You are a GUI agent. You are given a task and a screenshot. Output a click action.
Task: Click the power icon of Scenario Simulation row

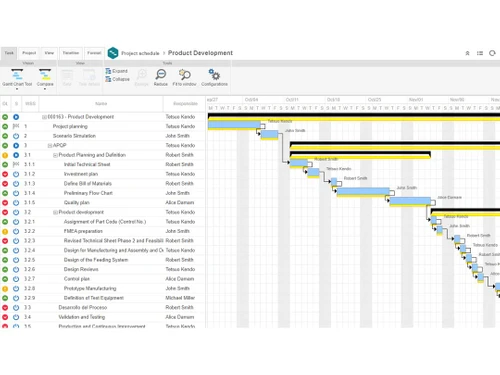16,136
